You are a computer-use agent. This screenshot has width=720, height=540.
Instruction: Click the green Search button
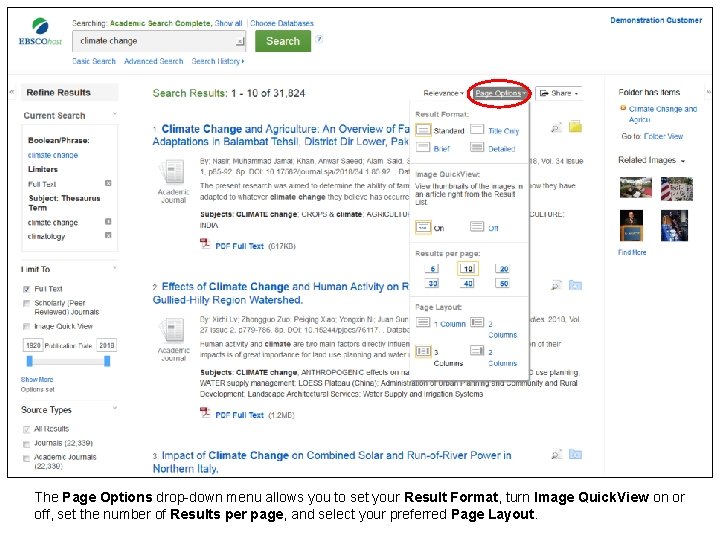point(283,41)
